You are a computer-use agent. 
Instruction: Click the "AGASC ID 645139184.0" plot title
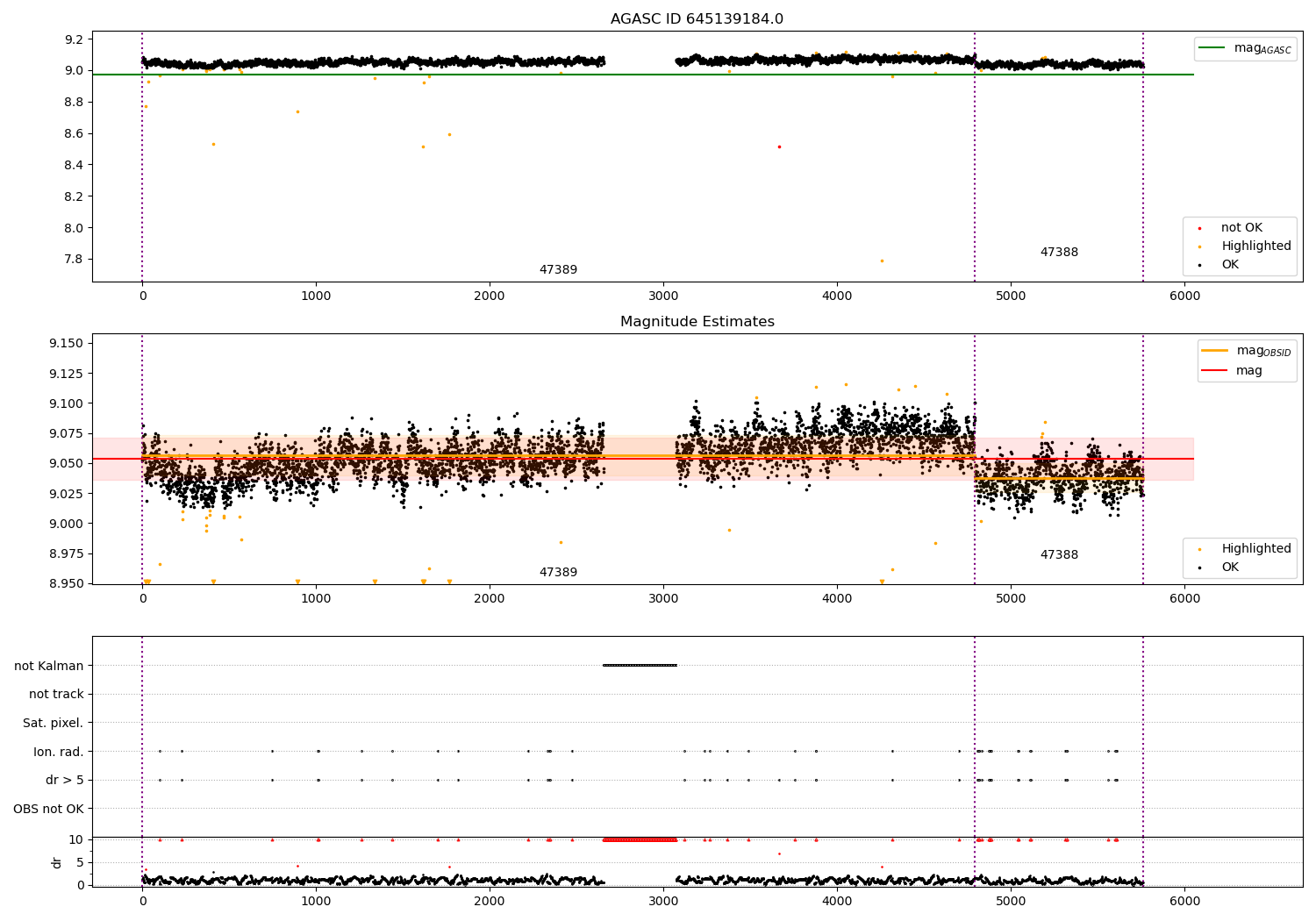coord(697,19)
